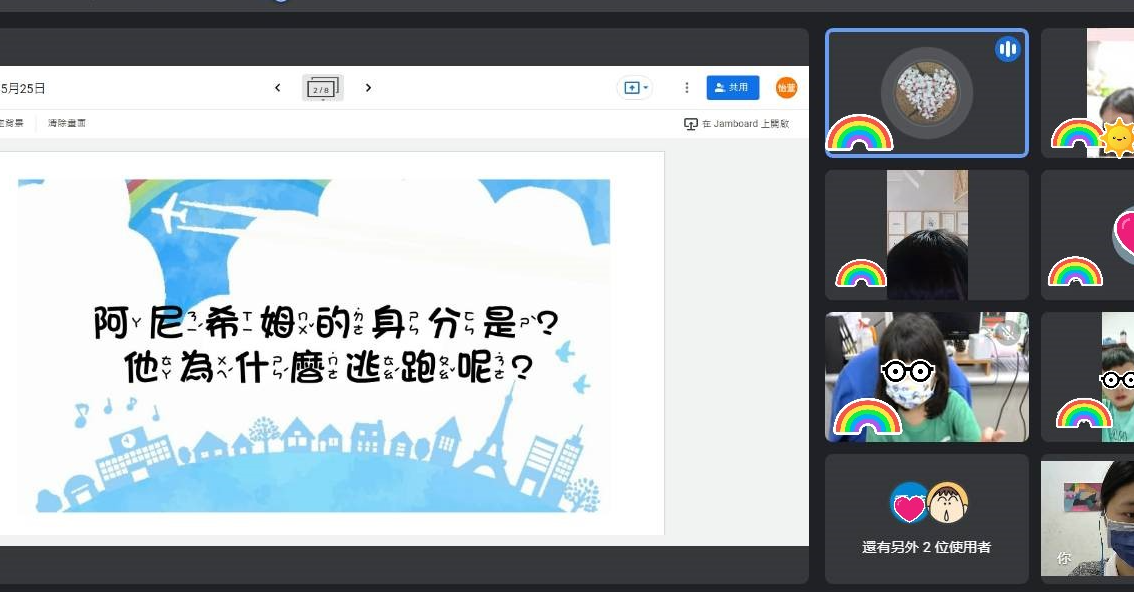Select the tile of girl wearing mask
Viewport: 1134px width, 594px height.
point(926,377)
